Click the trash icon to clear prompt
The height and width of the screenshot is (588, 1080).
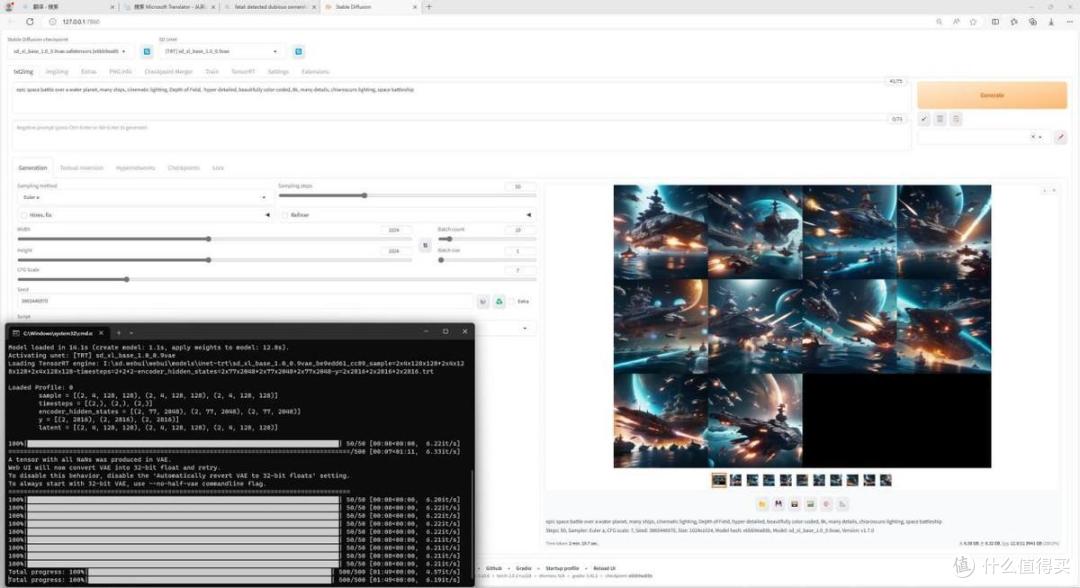[x=940, y=119]
